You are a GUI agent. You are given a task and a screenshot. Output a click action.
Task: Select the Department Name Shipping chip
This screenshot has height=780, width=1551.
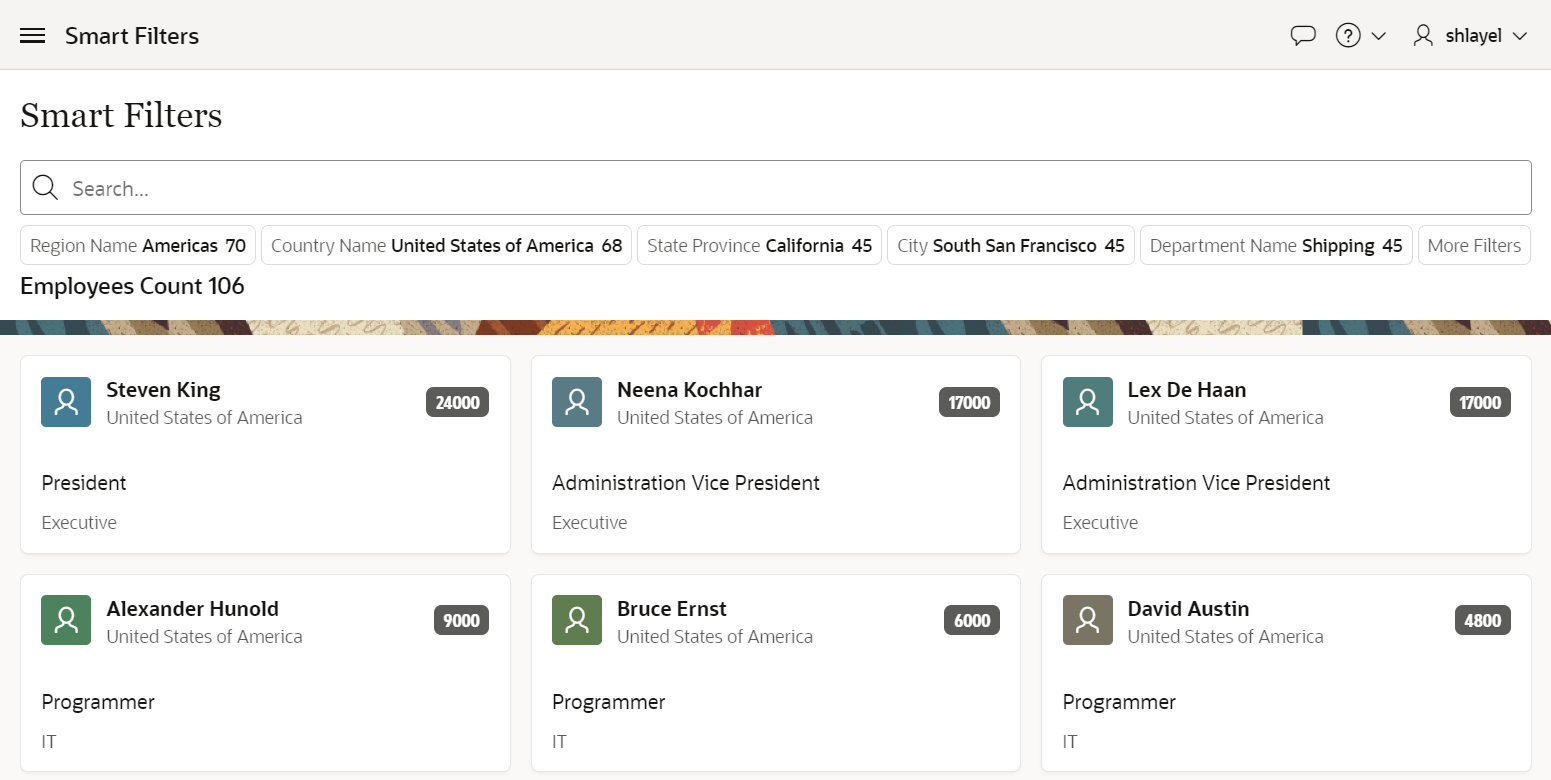1276,245
